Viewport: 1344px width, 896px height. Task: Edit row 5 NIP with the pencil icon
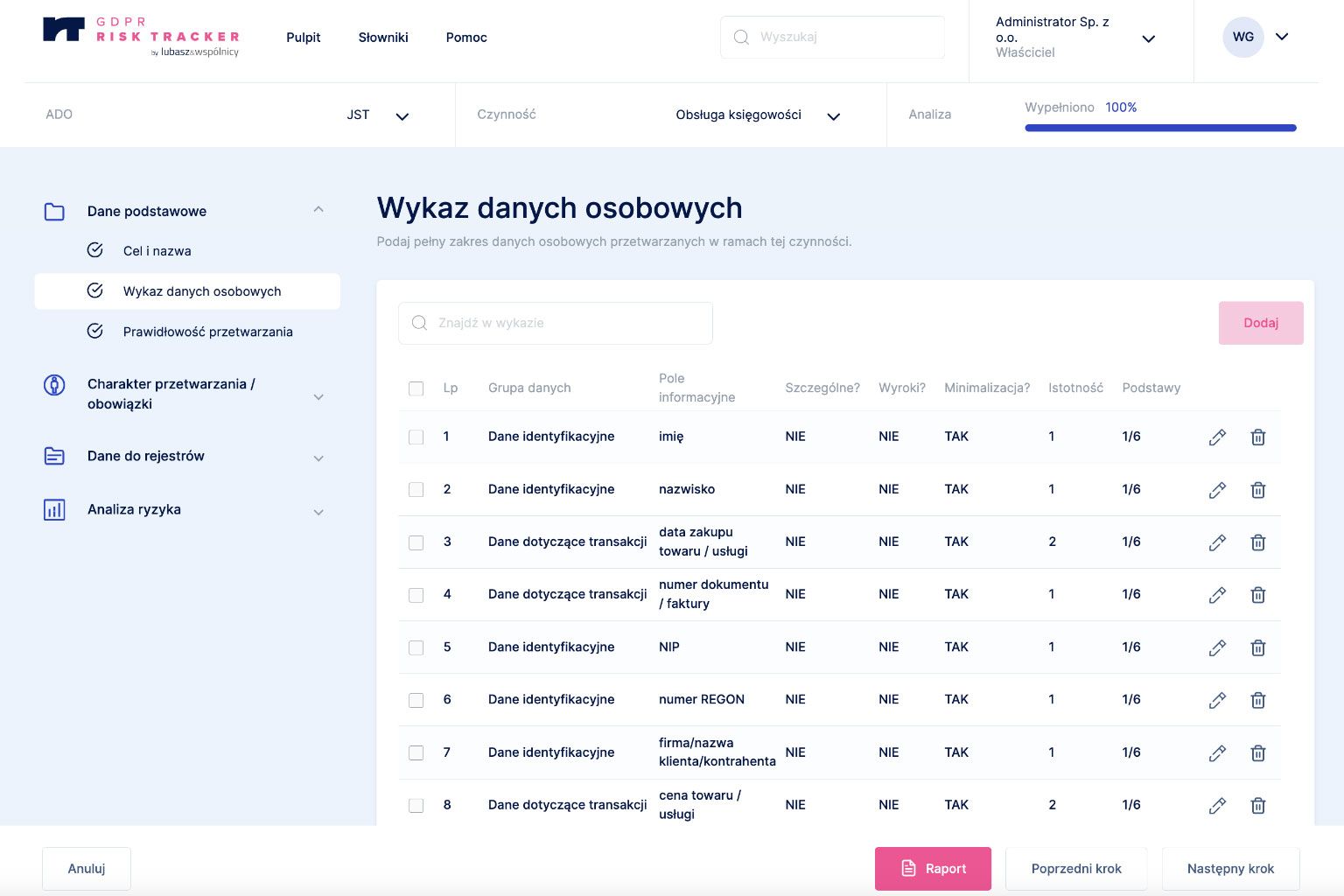1217,647
